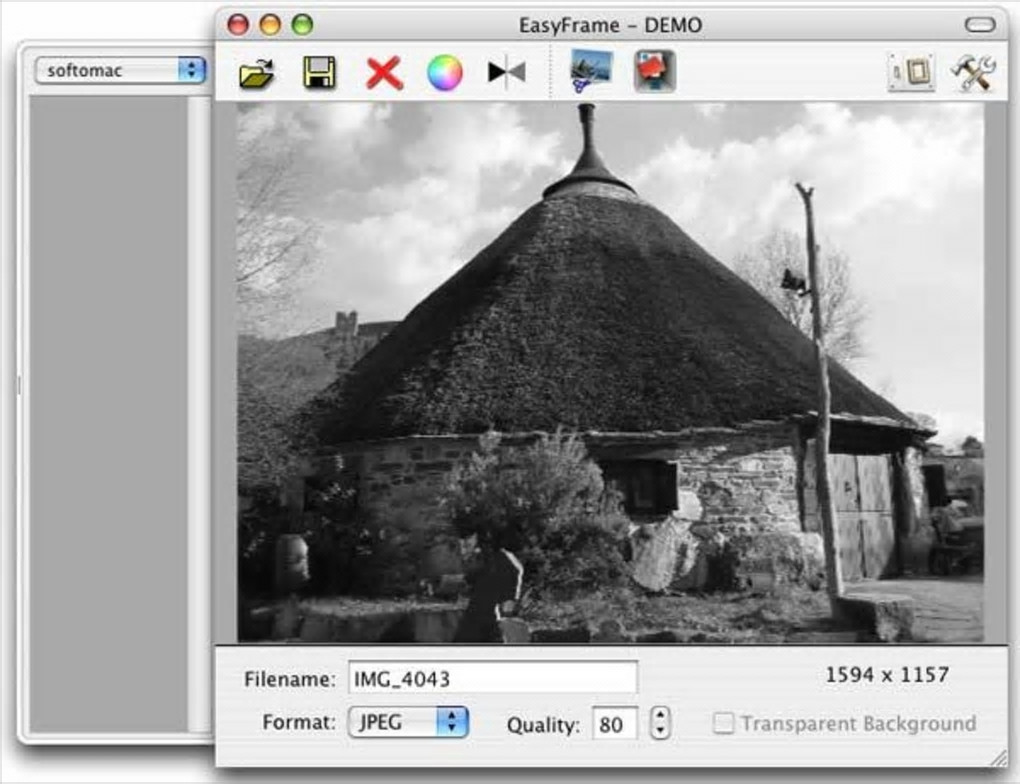Click the Format label text
The image size is (1020, 784).
click(299, 722)
